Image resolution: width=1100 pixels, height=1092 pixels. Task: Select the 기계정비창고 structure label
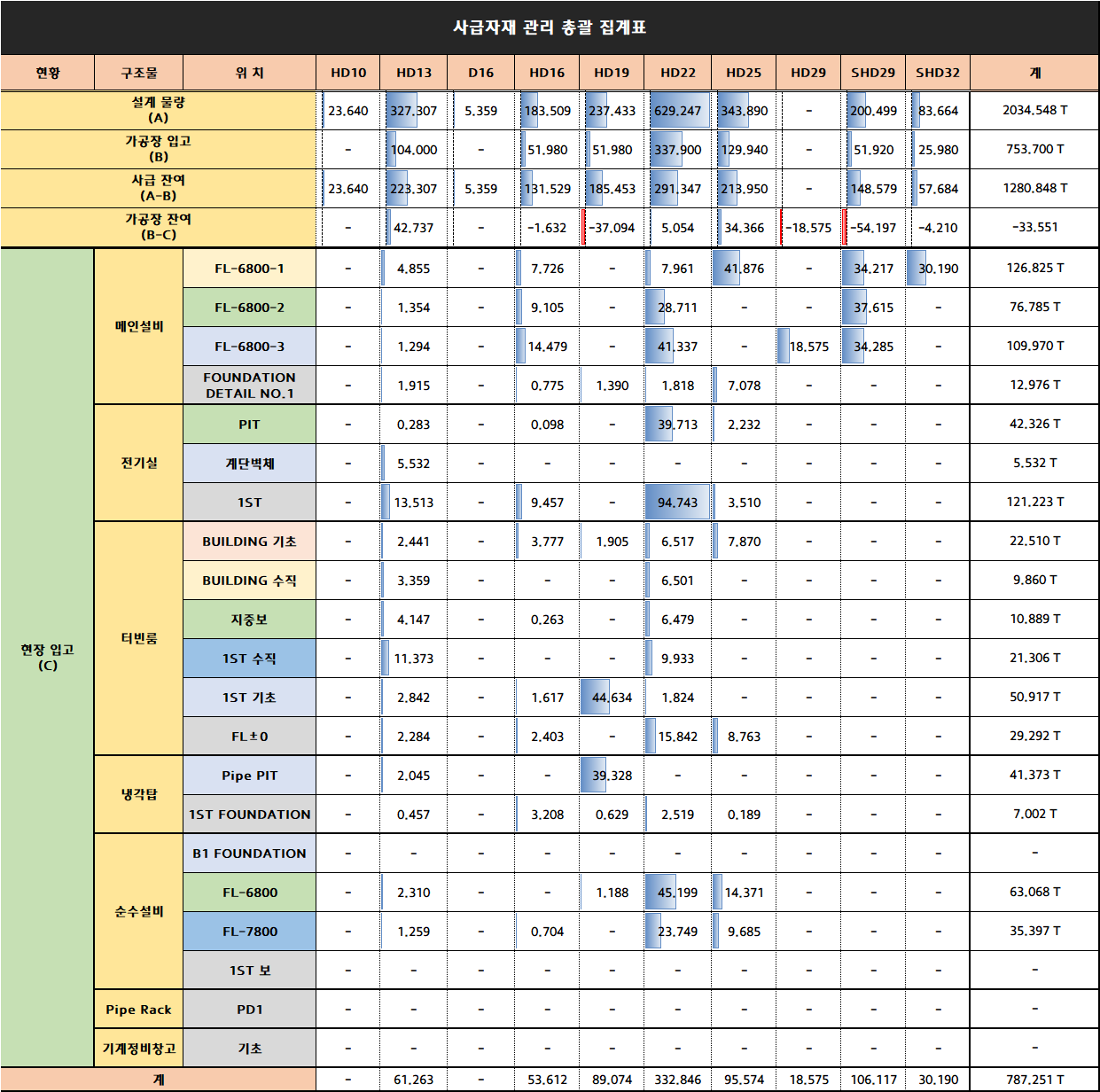pyautogui.click(x=139, y=1049)
